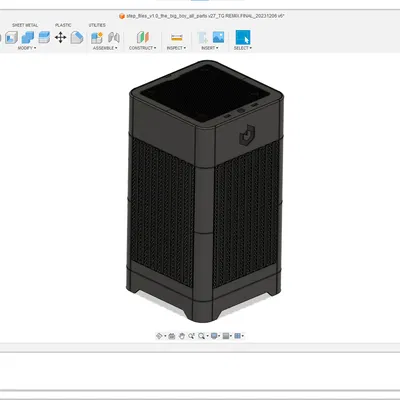Expand the MODIFY dropdown menu
Image resolution: width=400 pixels, height=400 pixels.
click(x=27, y=48)
